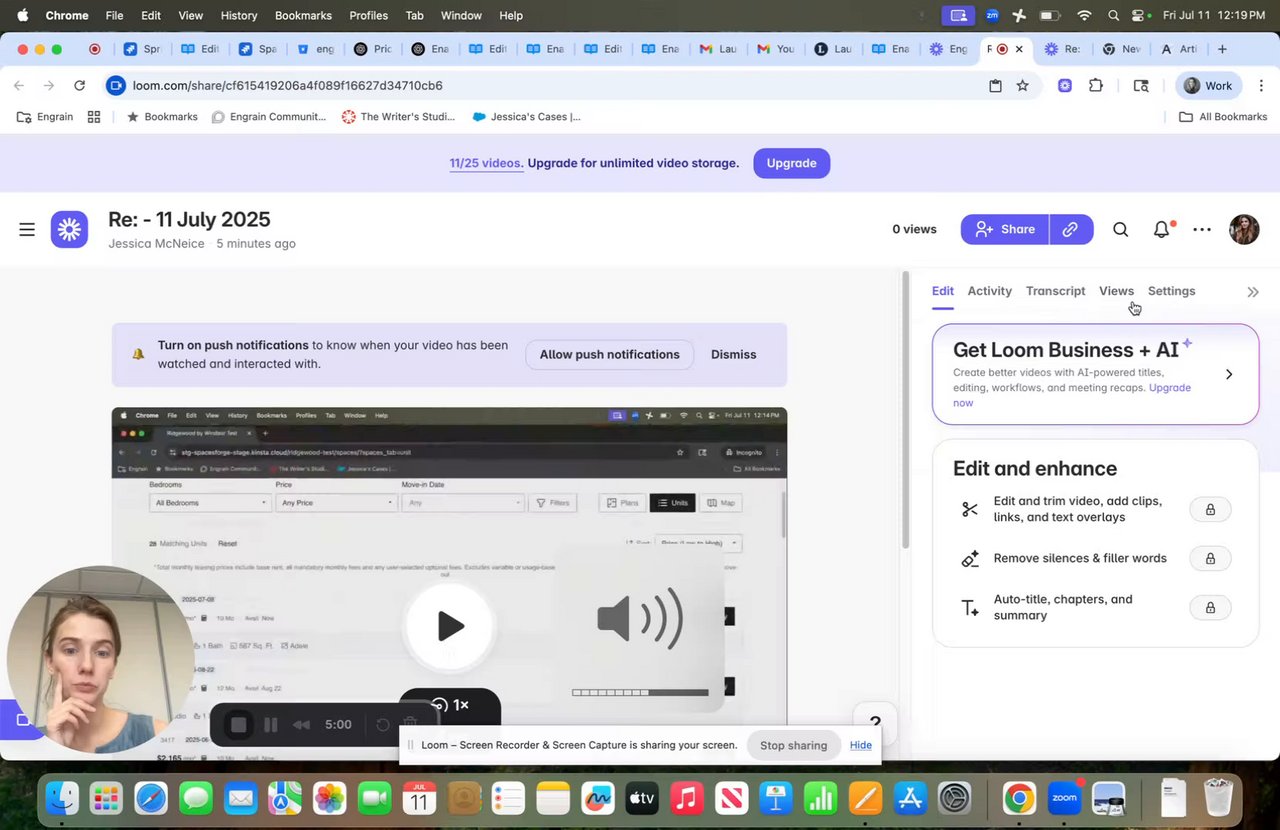
Task: Open the help question mark button
Action: point(874,722)
